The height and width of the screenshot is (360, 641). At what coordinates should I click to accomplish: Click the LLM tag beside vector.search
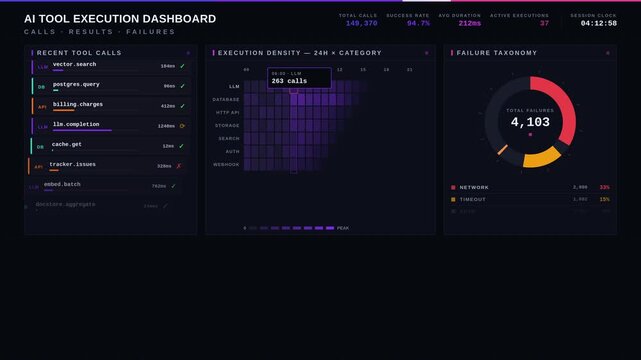point(43,67)
